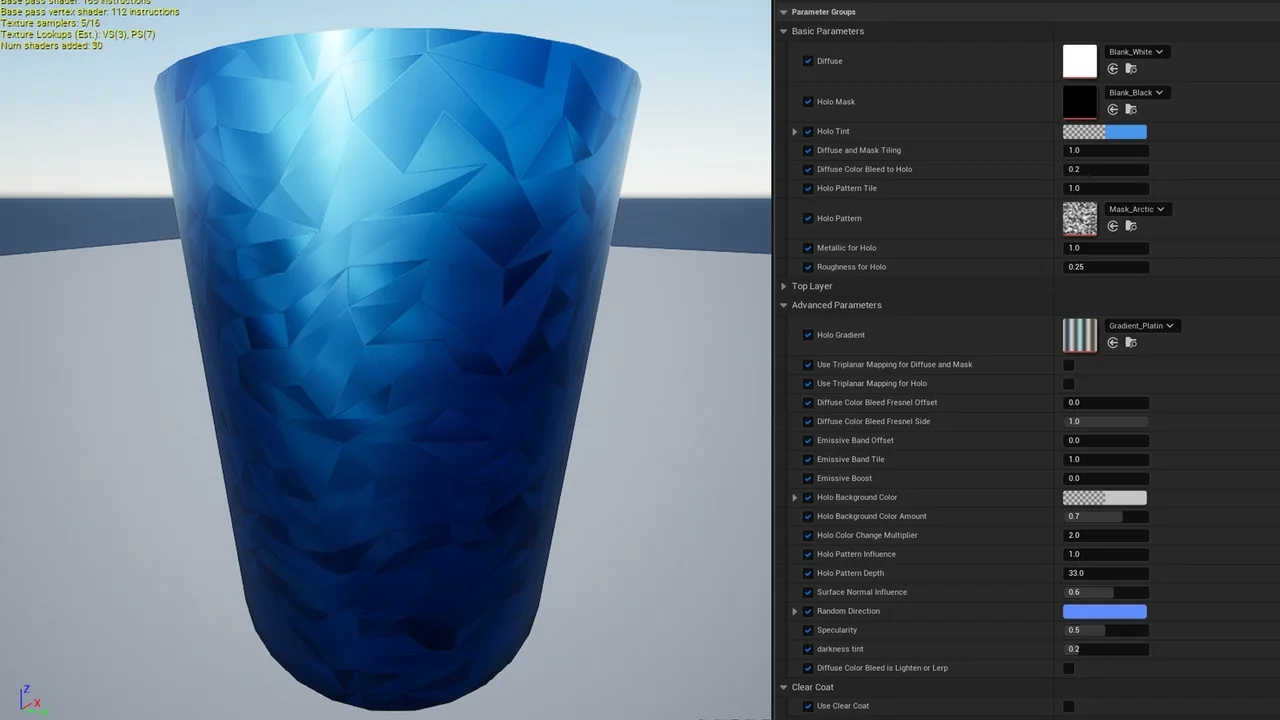Collapse the Advanced Parameters section
The width and height of the screenshot is (1280, 720).
(784, 306)
